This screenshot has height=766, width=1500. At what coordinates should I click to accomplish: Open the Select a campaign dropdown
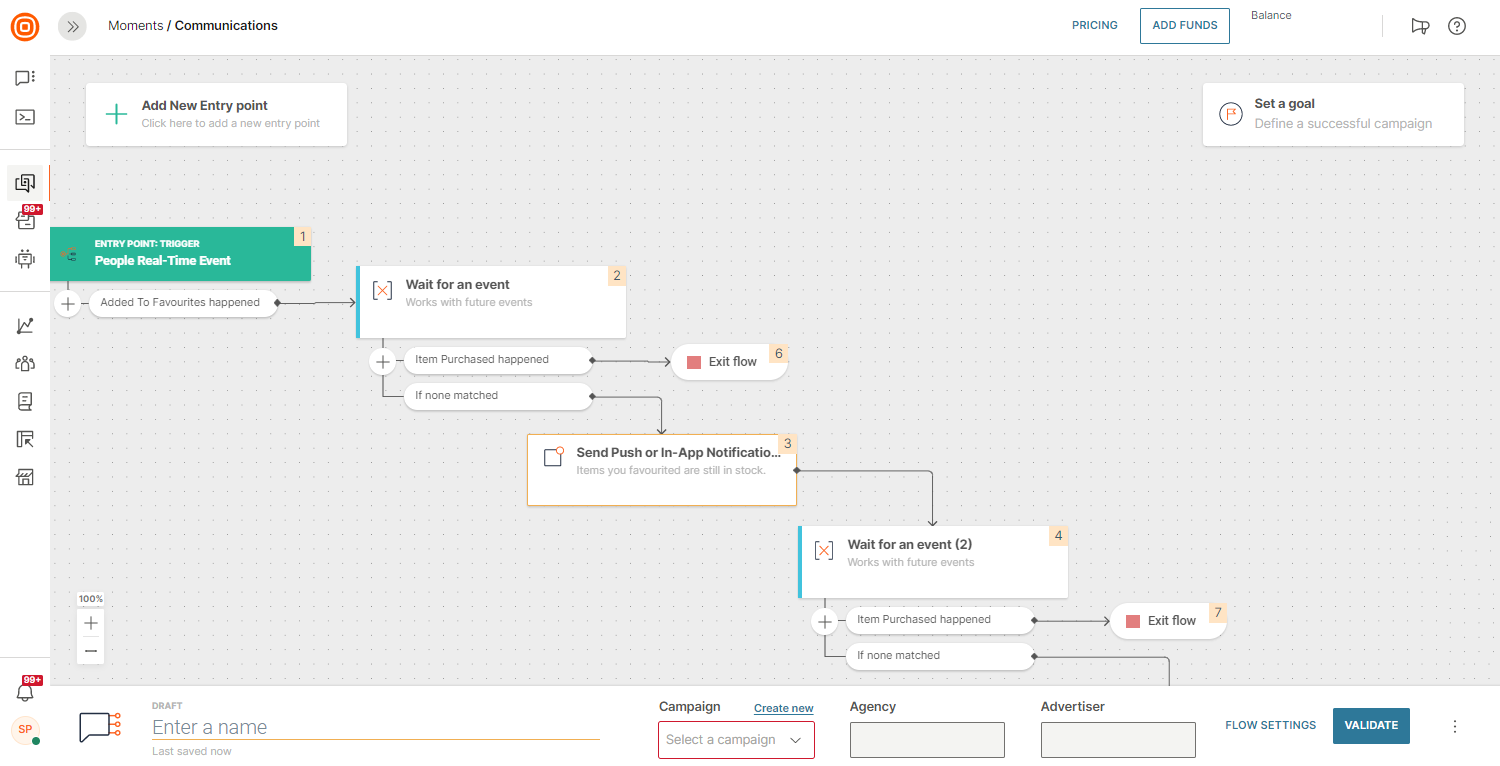[x=736, y=740]
